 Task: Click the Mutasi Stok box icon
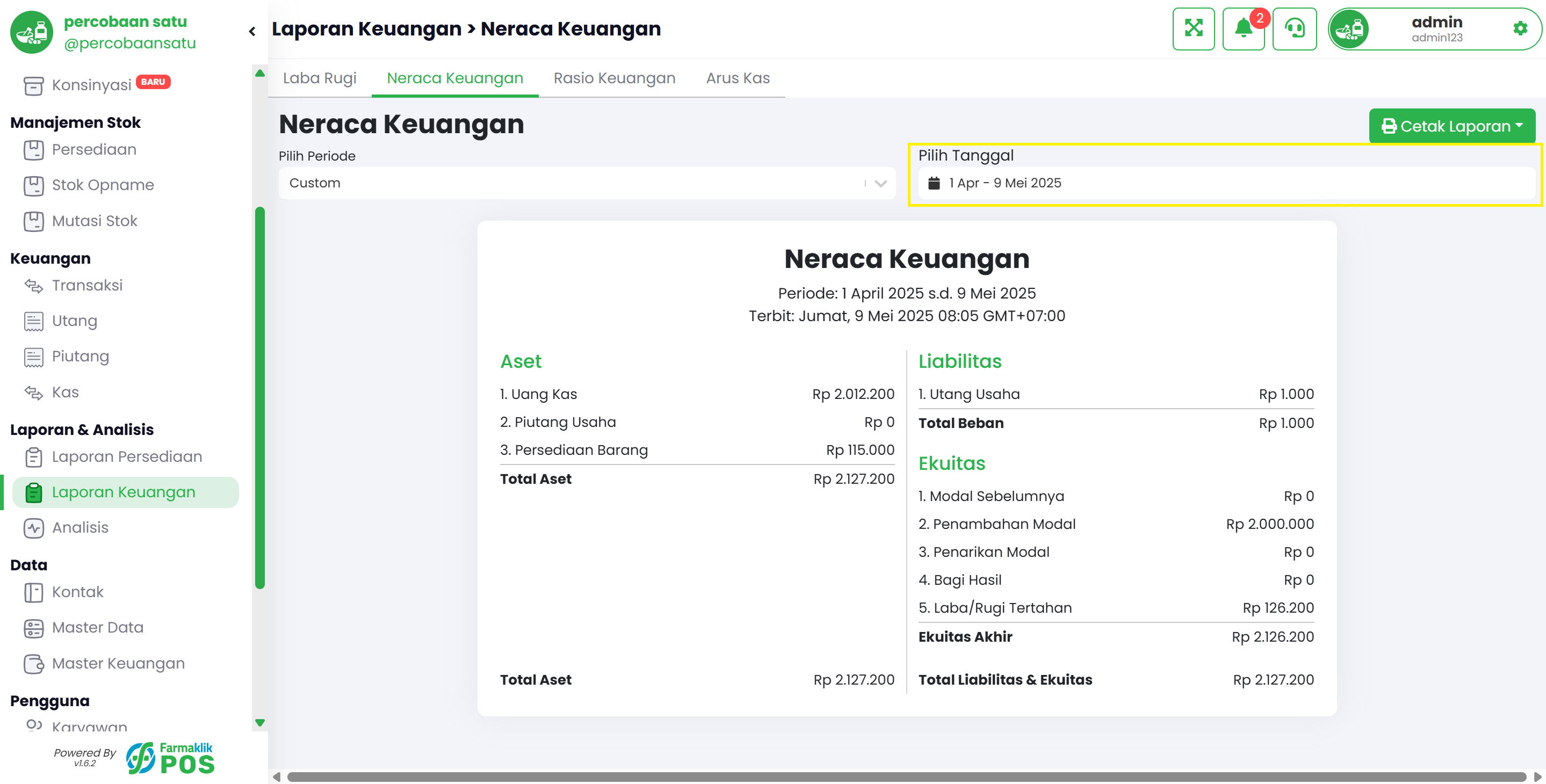34,221
